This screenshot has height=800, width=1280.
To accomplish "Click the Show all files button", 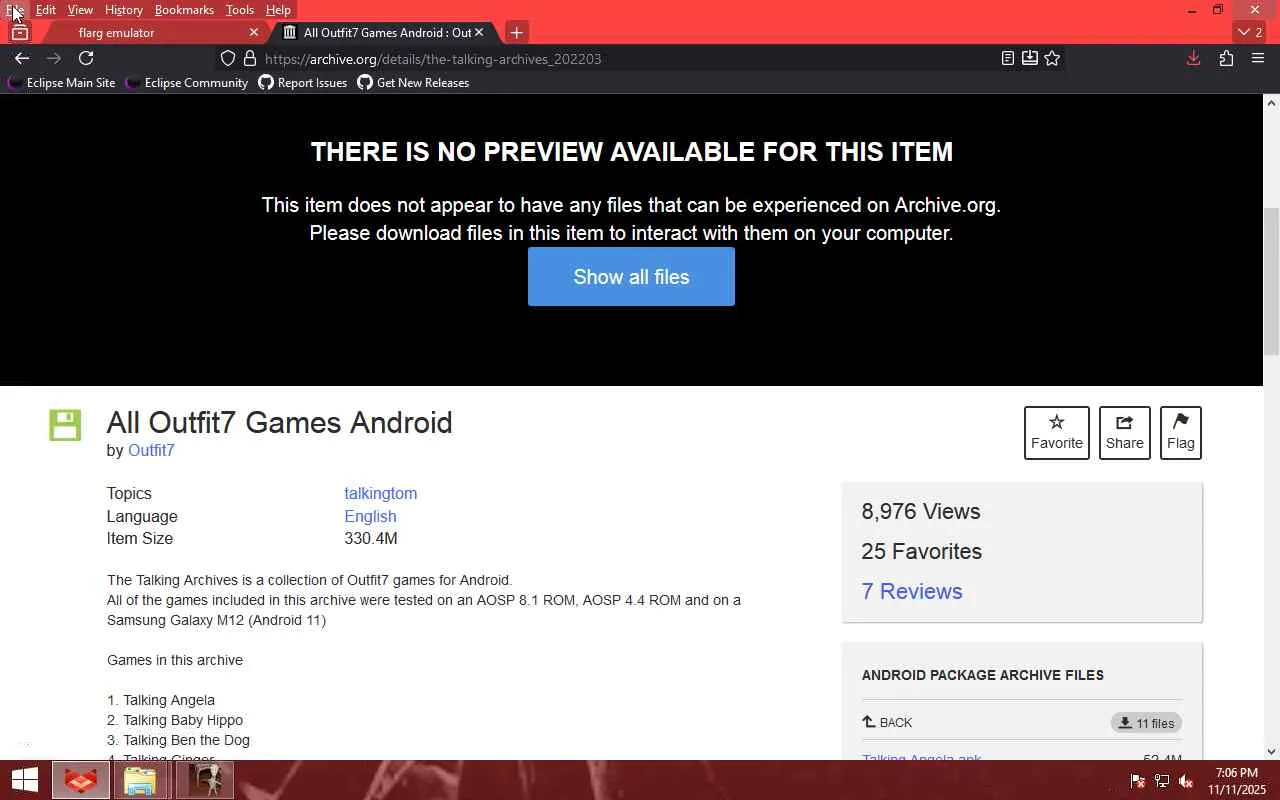I will pos(631,277).
